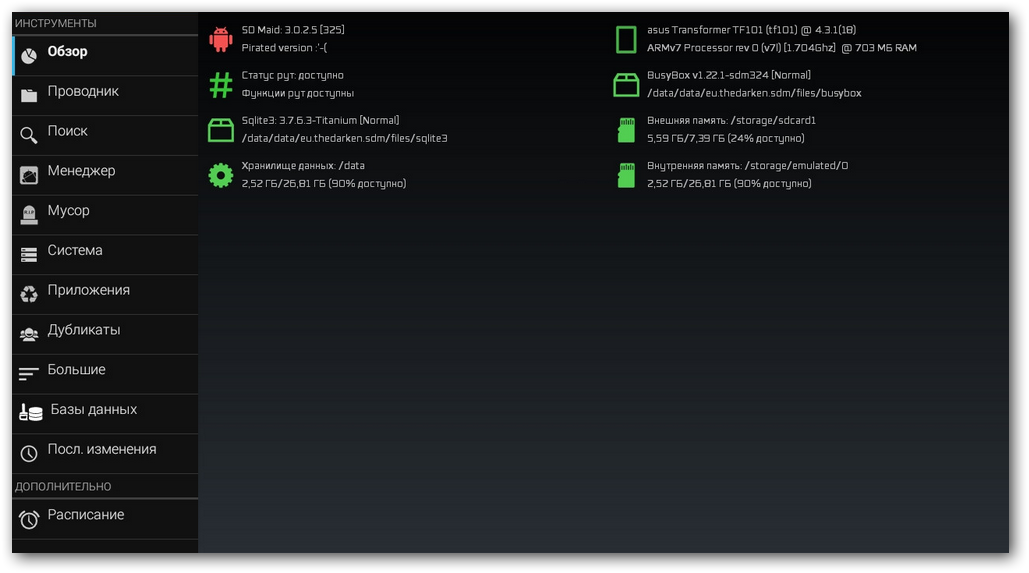Click the green gear data storage icon
Screen dimensions: 1029x573
point(220,175)
